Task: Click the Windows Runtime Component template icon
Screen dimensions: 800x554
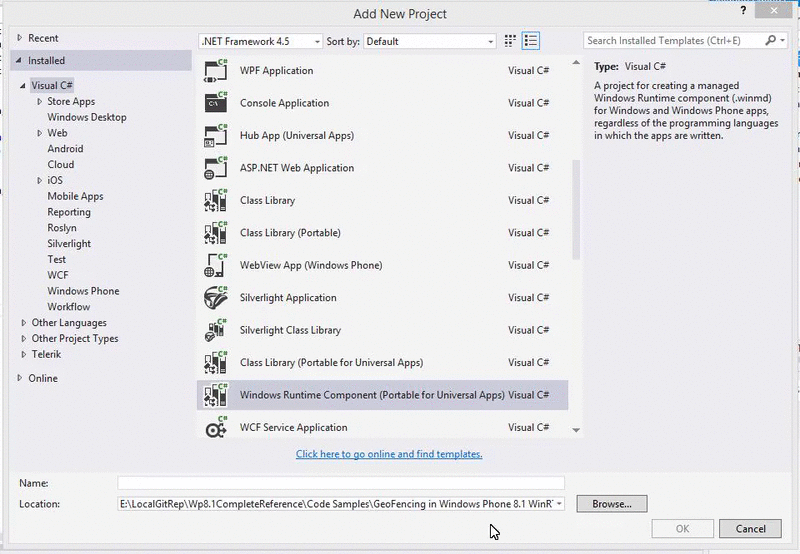Action: tap(215, 395)
